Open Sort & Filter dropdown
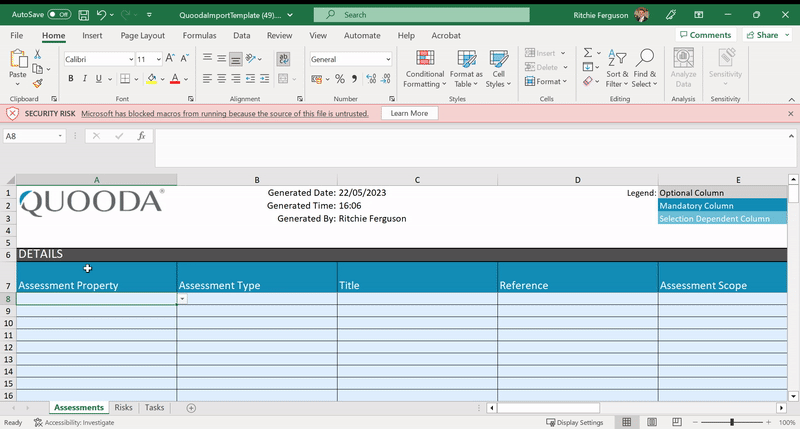 point(617,68)
